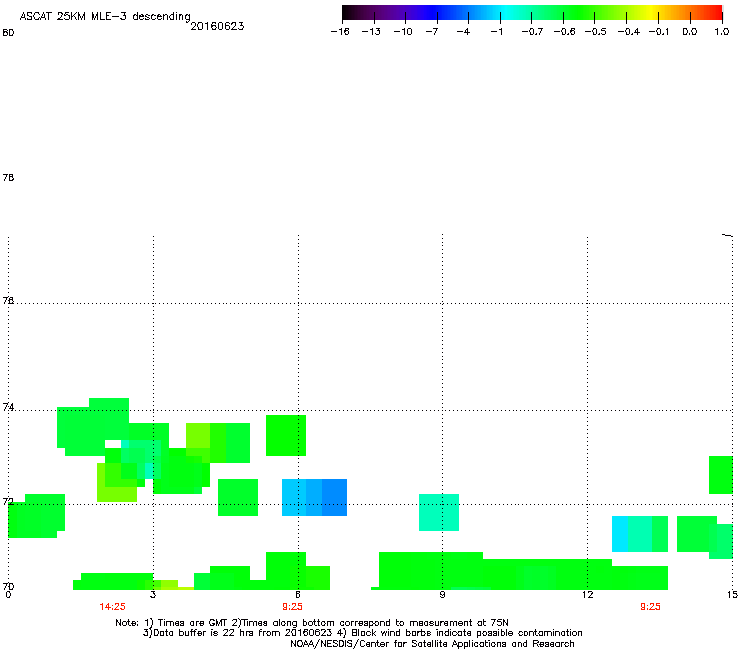Click the 'Data buffer is 22 hrs' note line
Viewport: 740px width, 650px height.
pos(362,633)
